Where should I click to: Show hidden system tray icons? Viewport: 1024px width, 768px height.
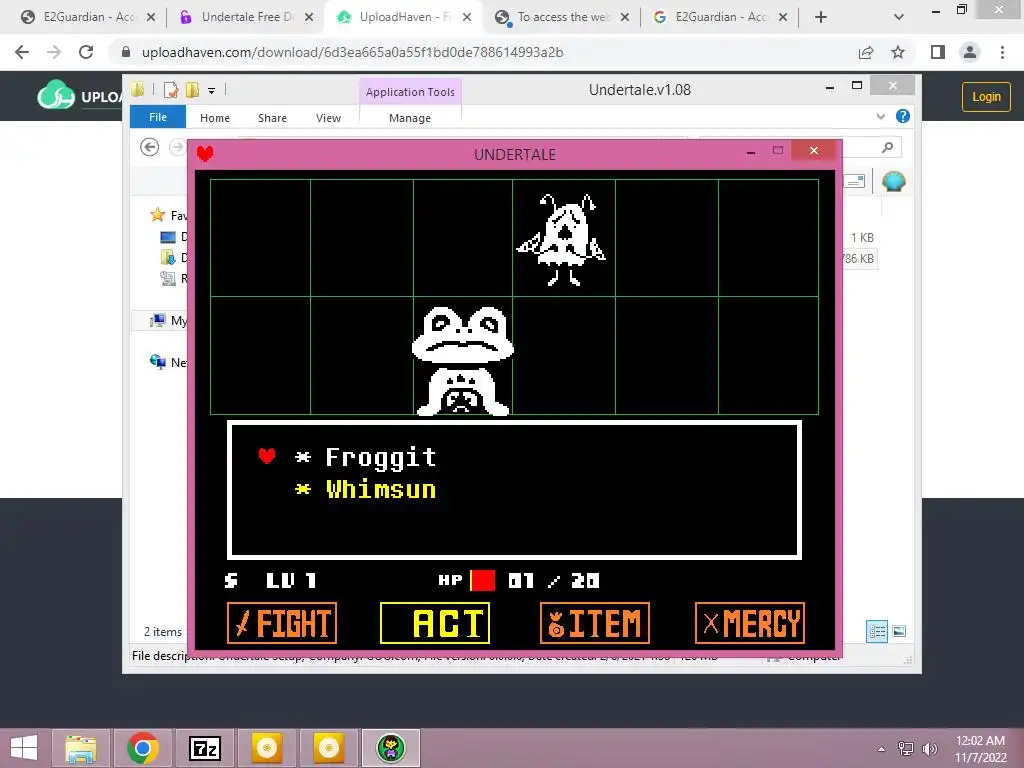click(x=882, y=749)
